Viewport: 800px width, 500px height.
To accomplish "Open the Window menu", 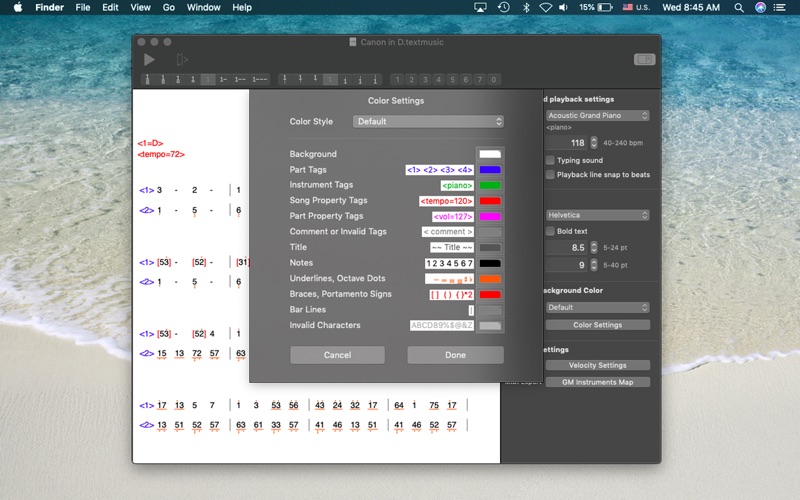I will (203, 7).
